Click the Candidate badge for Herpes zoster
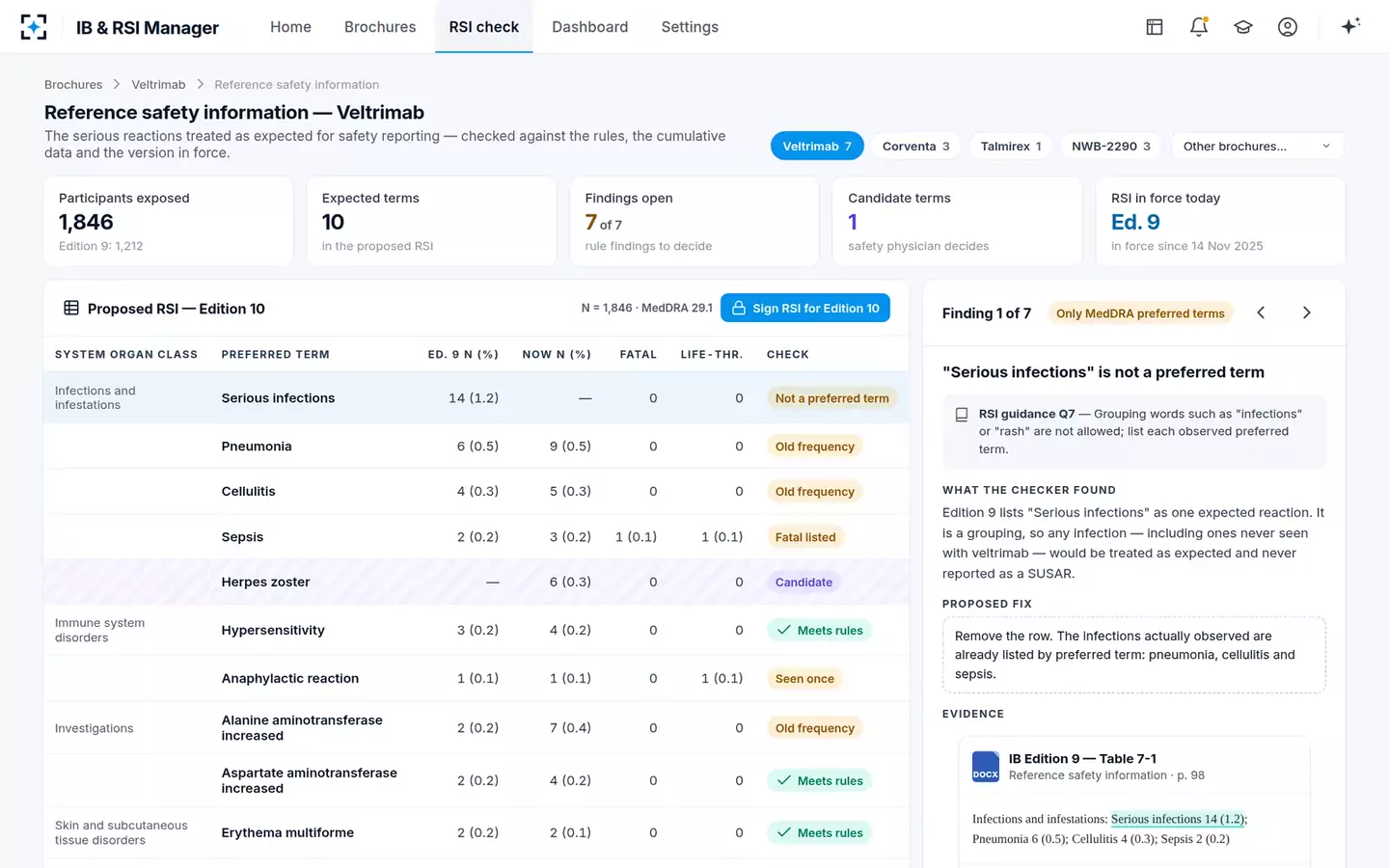 coord(803,583)
